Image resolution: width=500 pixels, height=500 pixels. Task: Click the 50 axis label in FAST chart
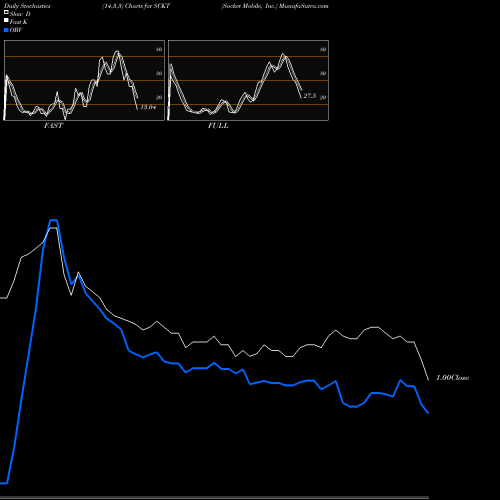(159, 73)
